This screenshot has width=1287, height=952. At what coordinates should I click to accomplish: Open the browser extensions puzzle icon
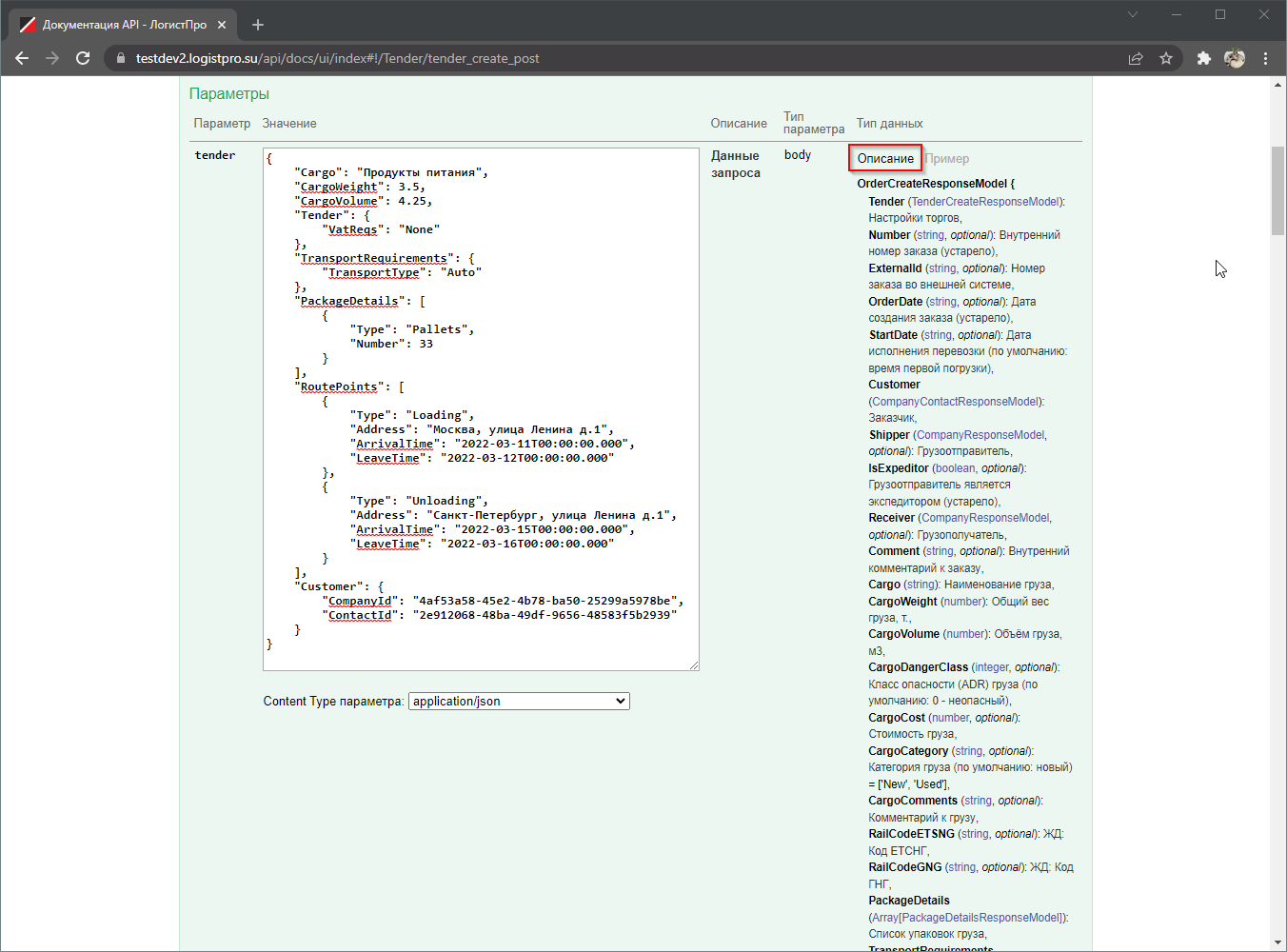[x=1204, y=58]
